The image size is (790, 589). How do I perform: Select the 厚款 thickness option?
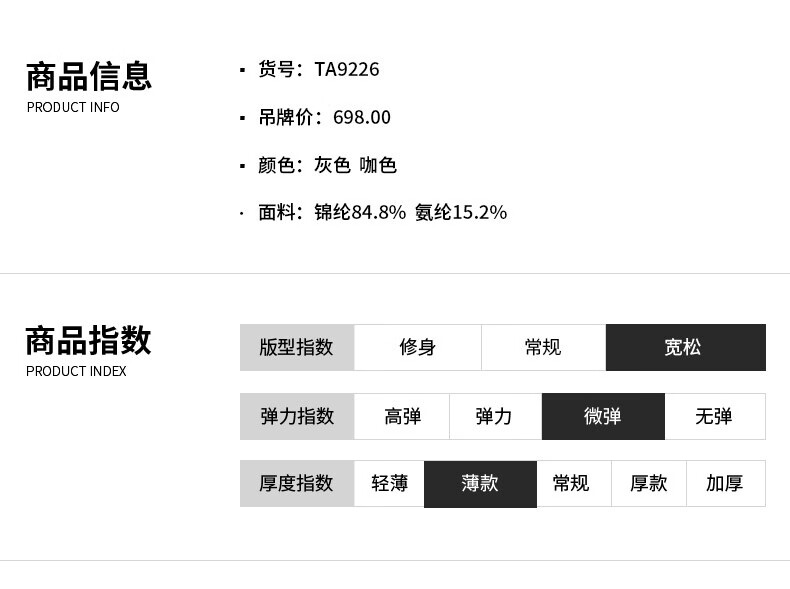(649, 483)
